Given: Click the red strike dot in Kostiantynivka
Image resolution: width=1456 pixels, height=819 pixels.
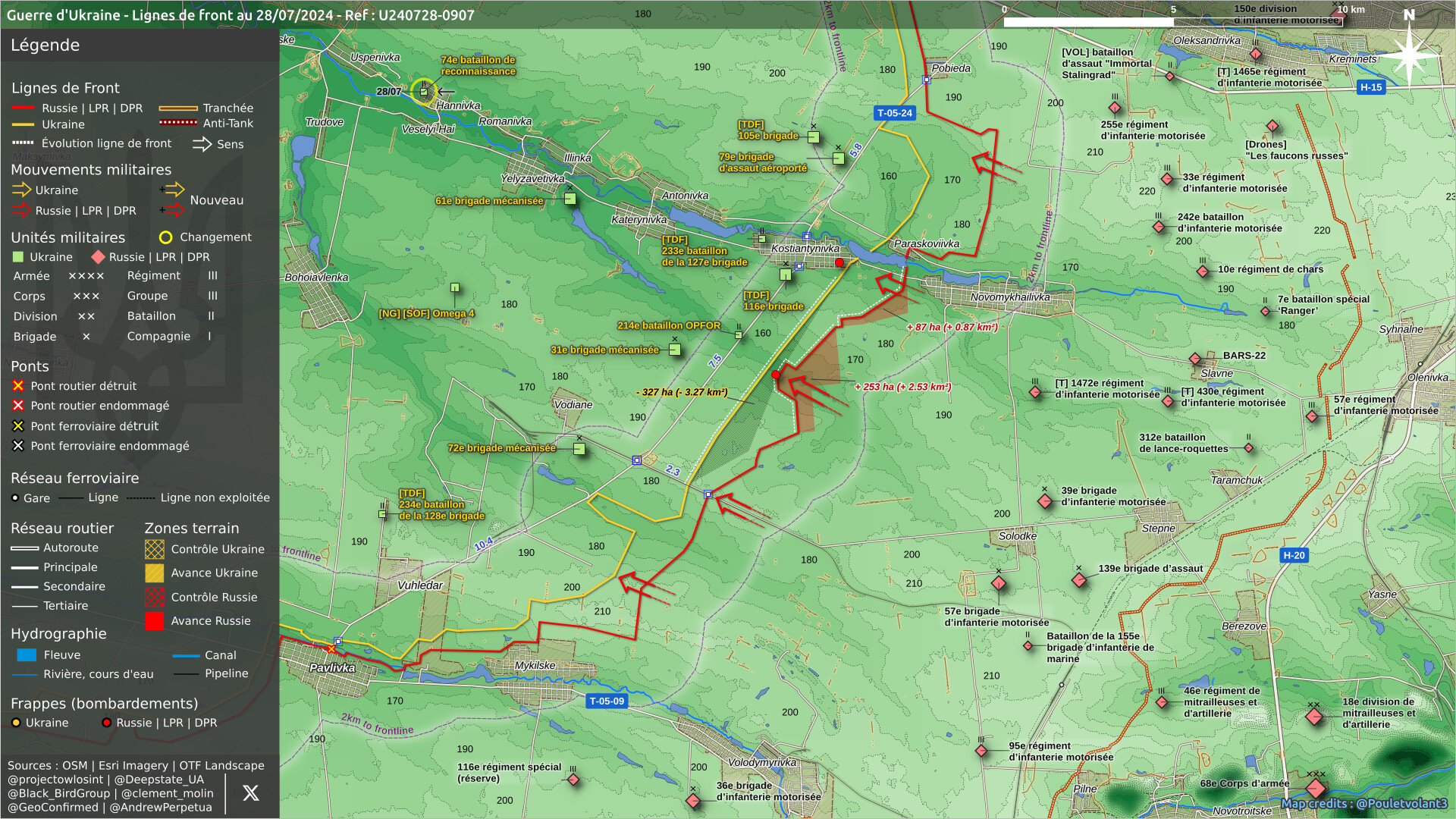Looking at the screenshot, I should click(839, 262).
